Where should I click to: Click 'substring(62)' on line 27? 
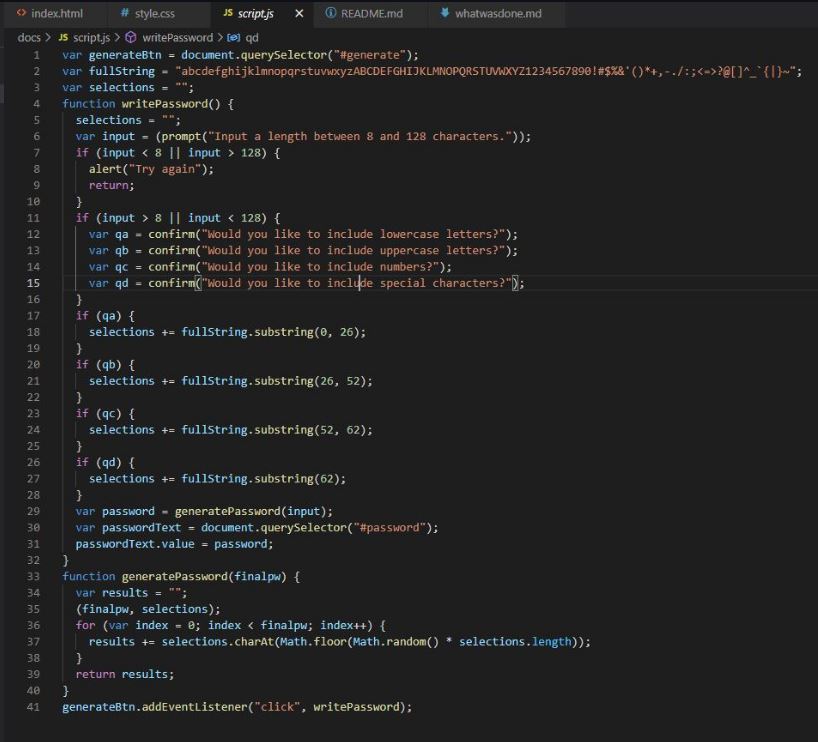click(x=296, y=478)
